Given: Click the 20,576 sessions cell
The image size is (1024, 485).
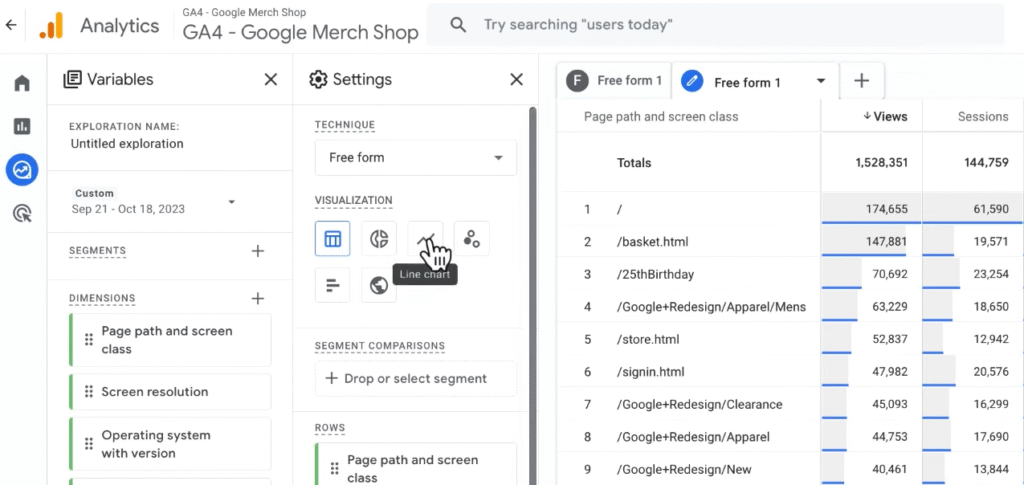Looking at the screenshot, I should [973, 371].
